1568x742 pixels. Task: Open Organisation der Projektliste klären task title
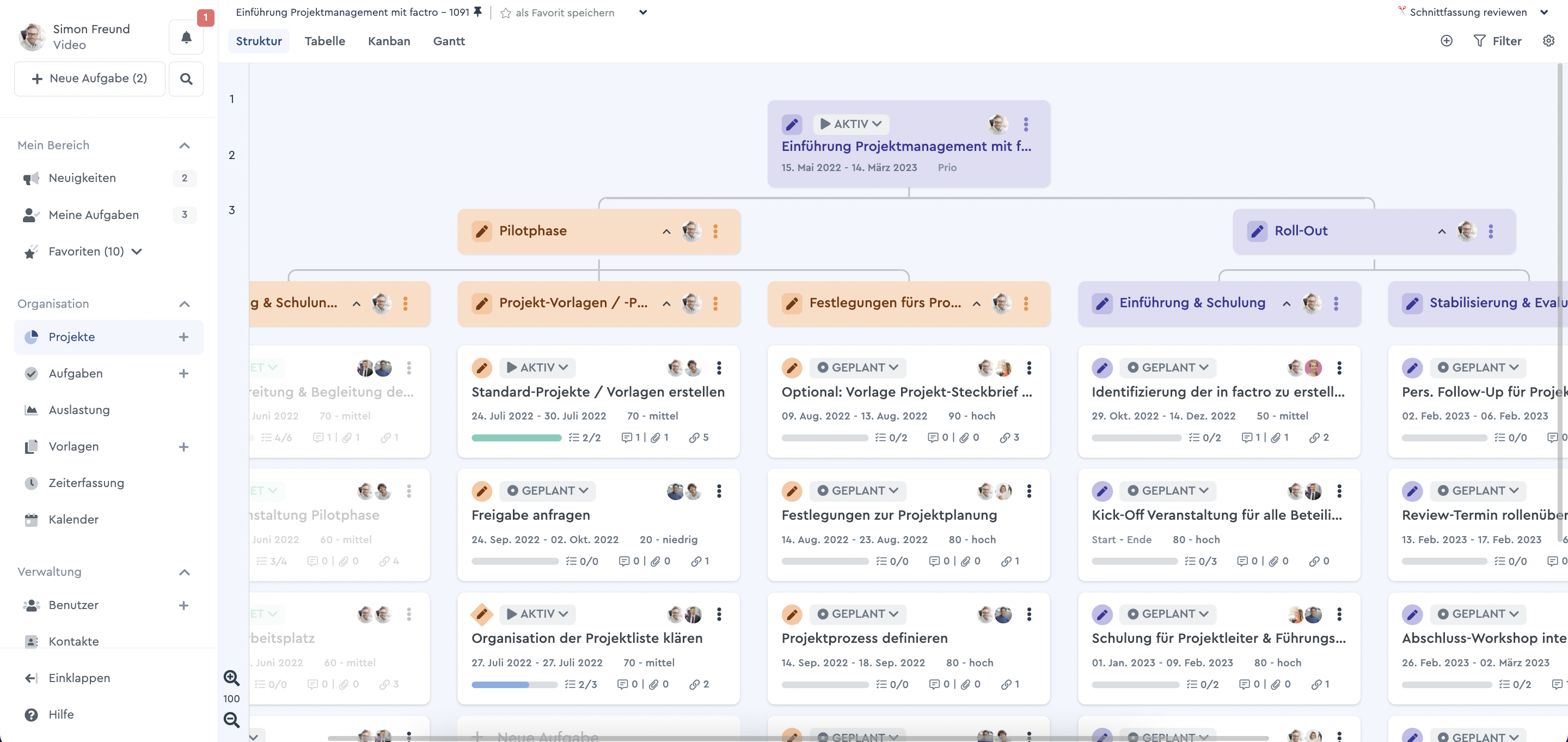pyautogui.click(x=587, y=638)
